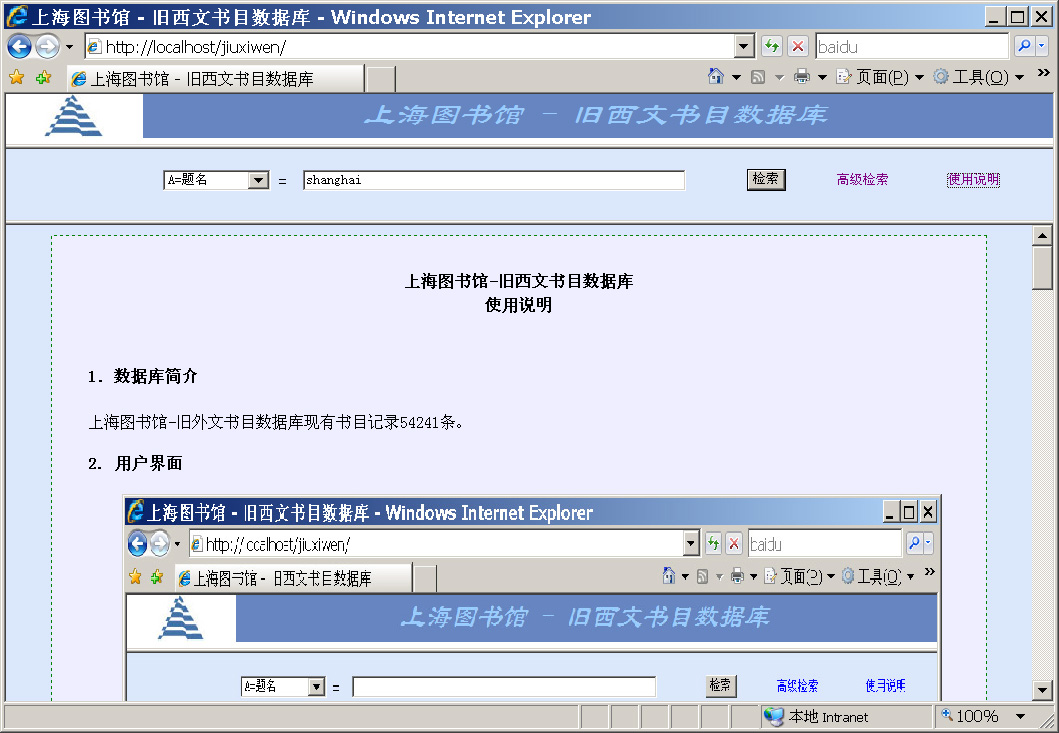Select the 上海图书馆 - 旧西文书目数据库 tab
The image size is (1059, 733).
[x=215, y=78]
